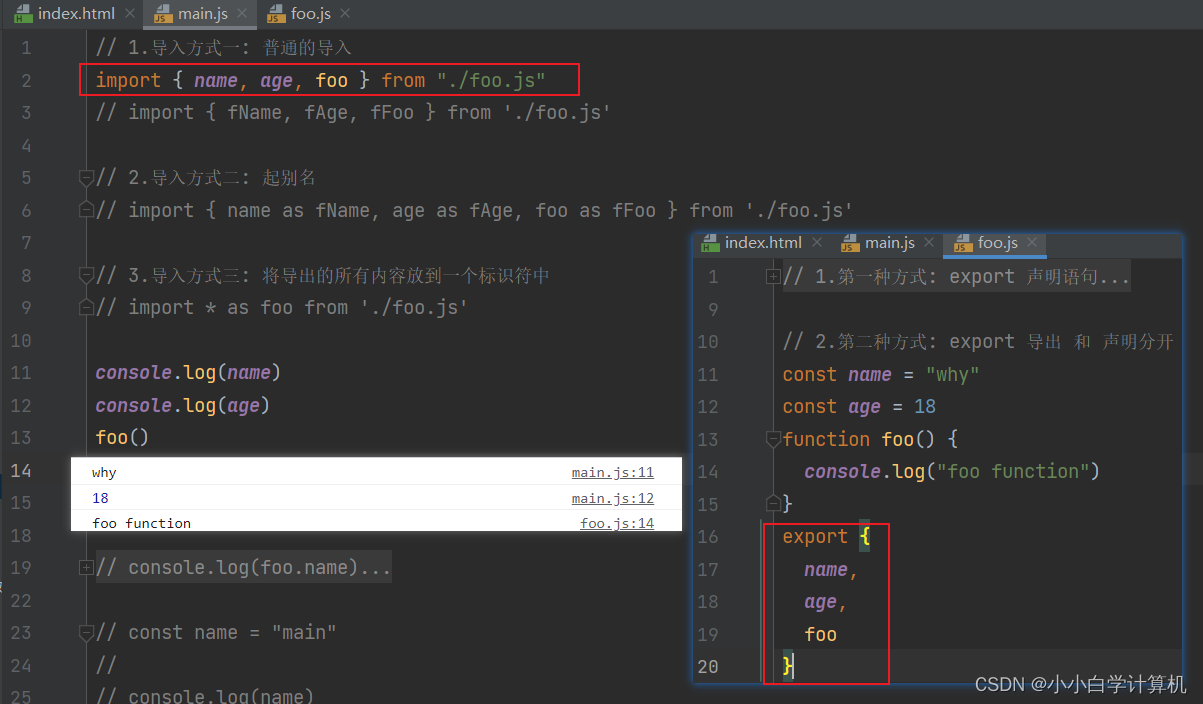Click 'const name = "why"' in foo.js
This screenshot has height=704, width=1203.
tap(881, 374)
